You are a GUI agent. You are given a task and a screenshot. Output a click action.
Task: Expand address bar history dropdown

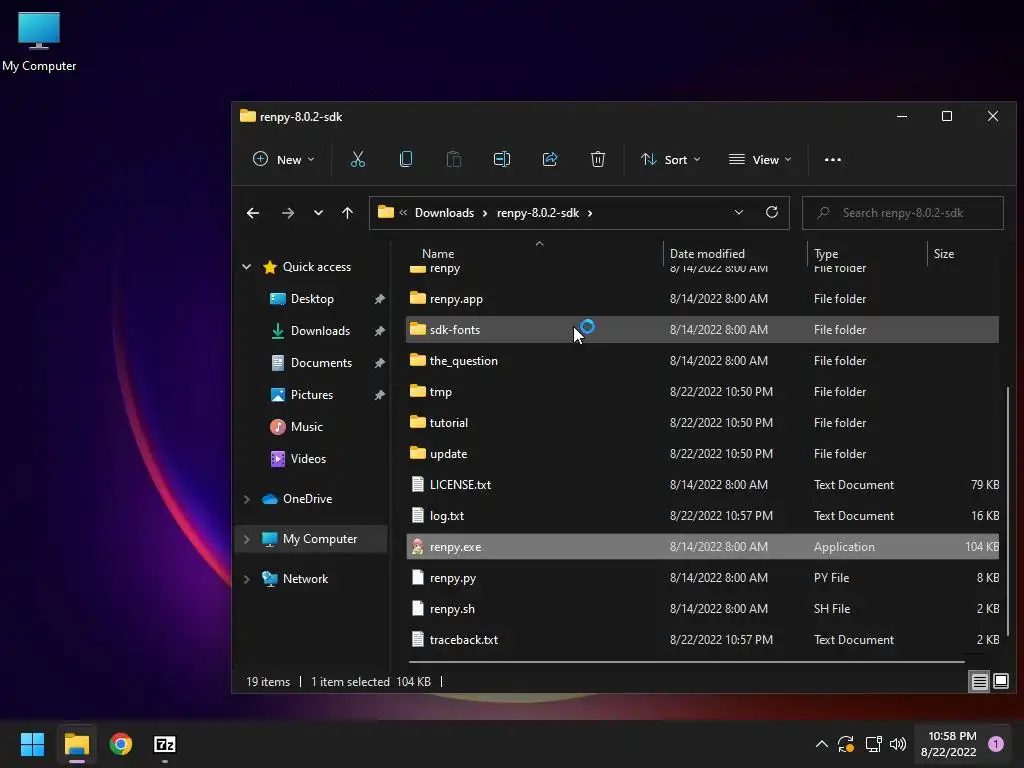pos(739,212)
